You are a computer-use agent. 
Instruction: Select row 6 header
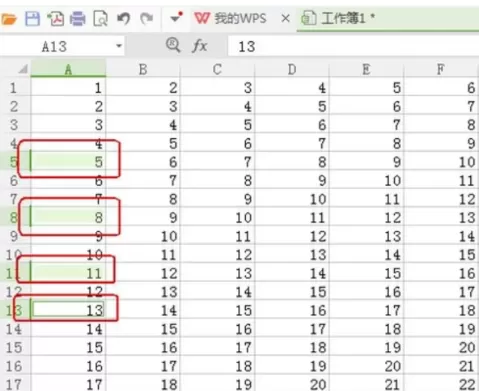point(15,181)
